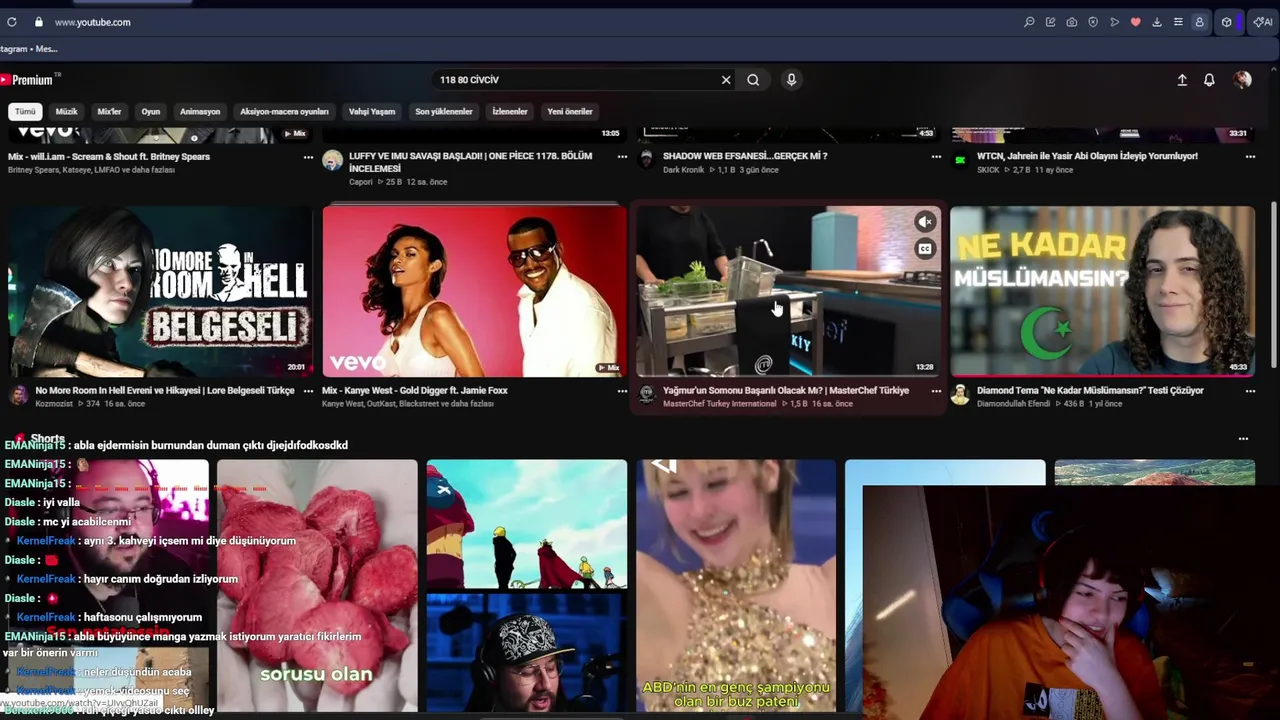
Task: Open the Shorts section three-dot menu
Action: [1243, 439]
